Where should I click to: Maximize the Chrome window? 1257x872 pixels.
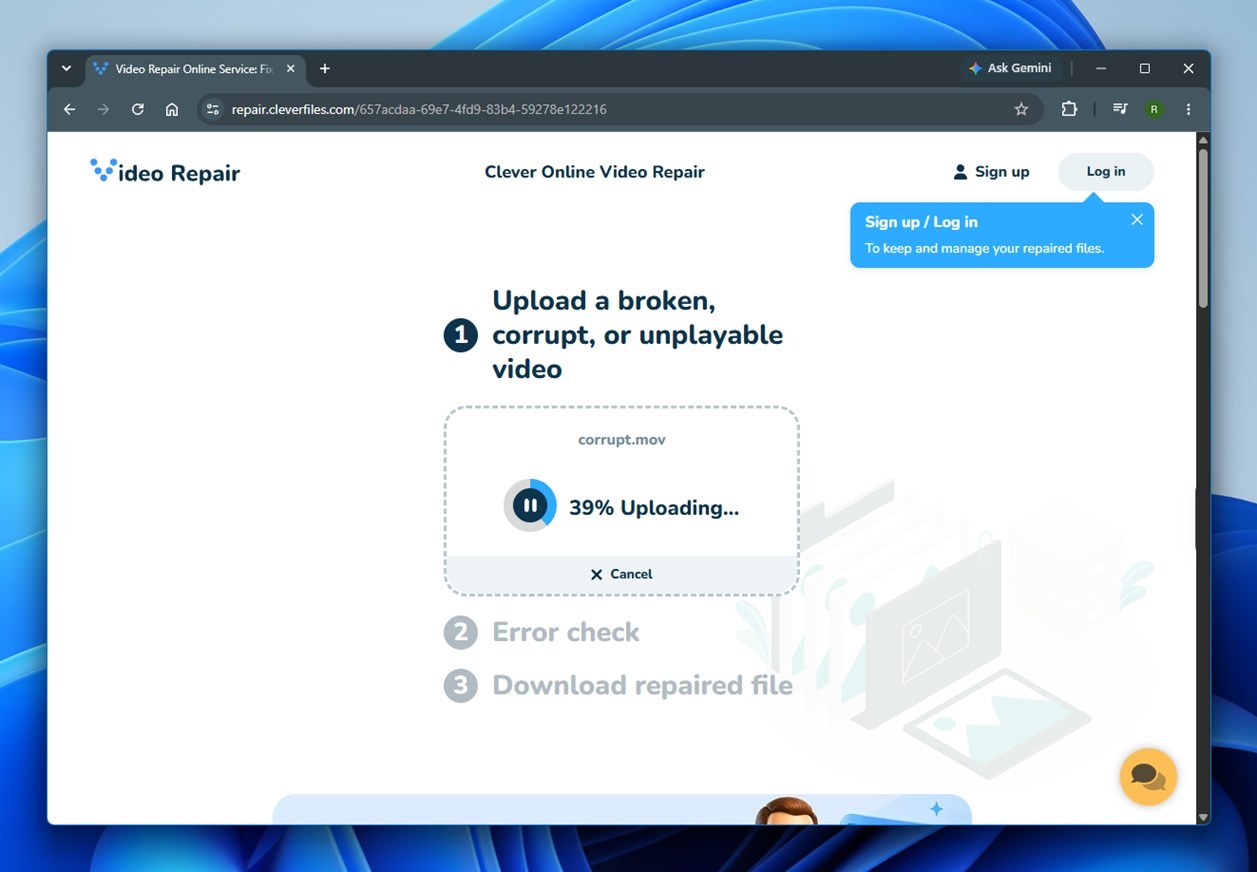pyautogui.click(x=1145, y=69)
